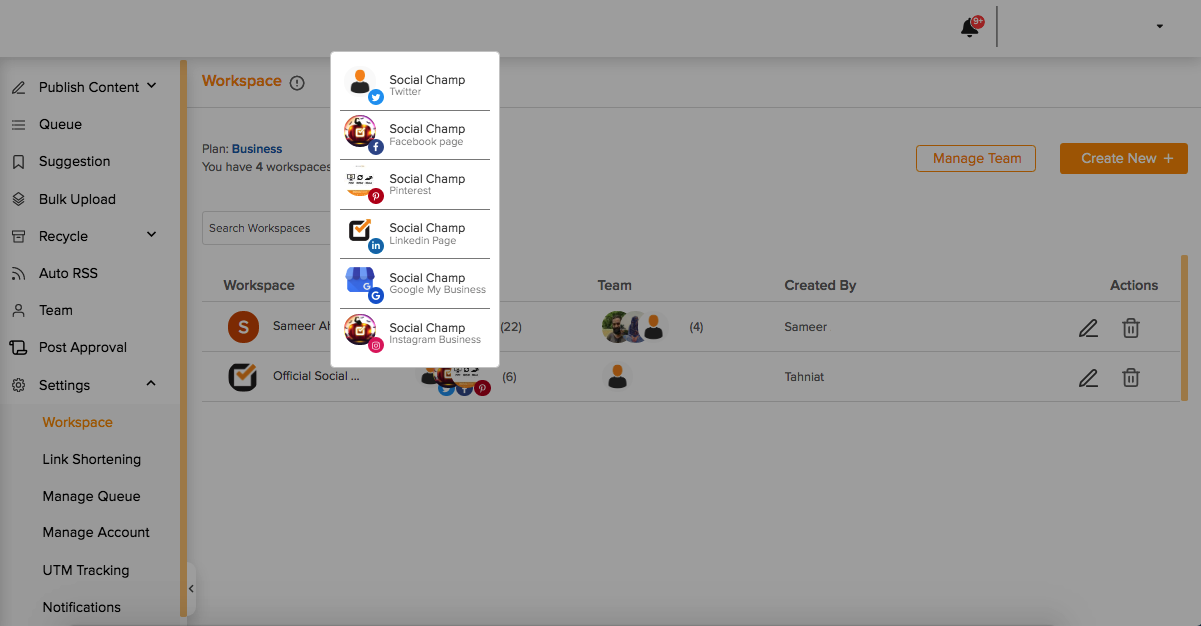This screenshot has width=1201, height=626.
Task: Collapse the Settings section
Action: [150, 383]
